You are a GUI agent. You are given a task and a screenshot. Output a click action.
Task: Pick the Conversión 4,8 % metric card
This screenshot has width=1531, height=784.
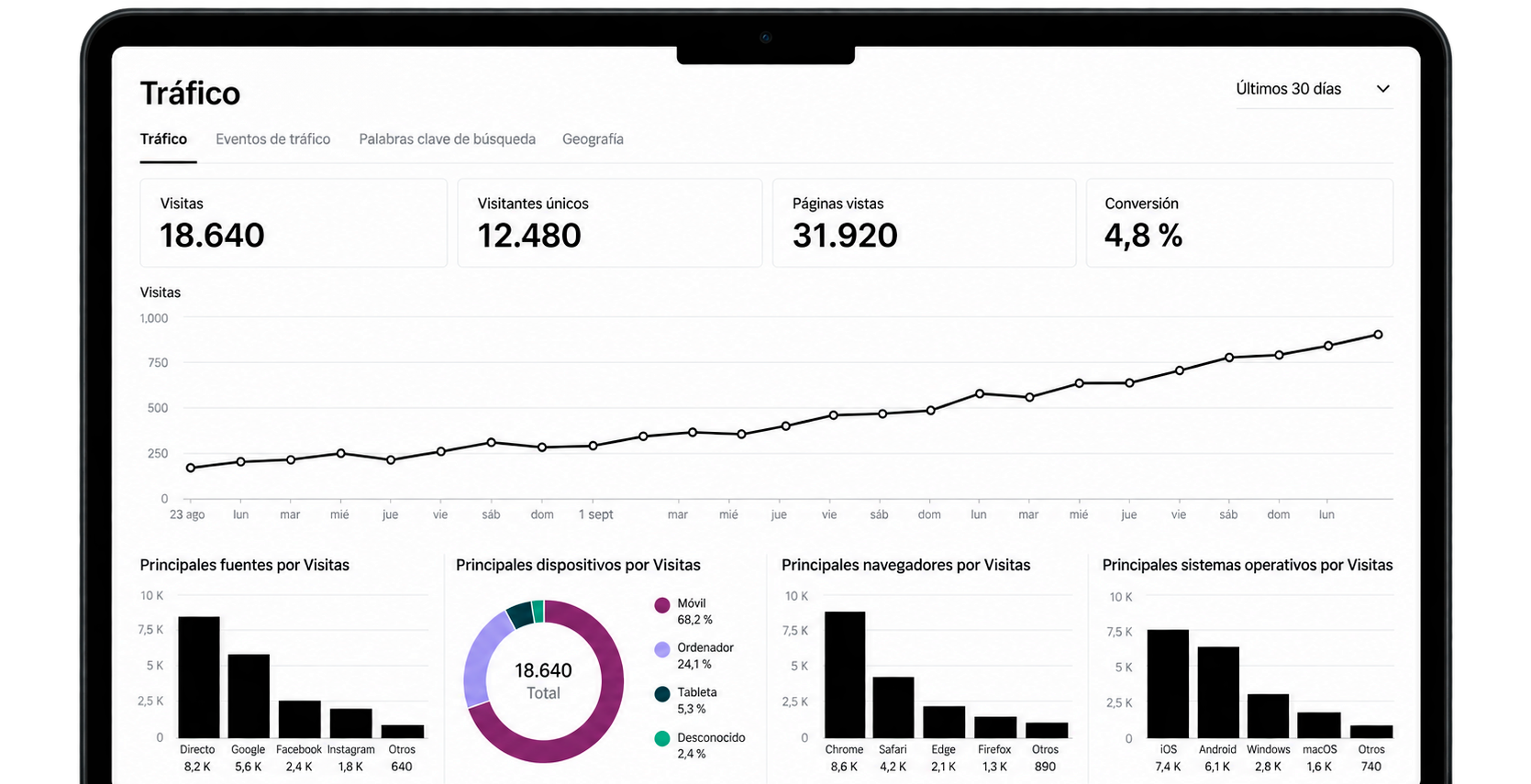pyautogui.click(x=1239, y=223)
